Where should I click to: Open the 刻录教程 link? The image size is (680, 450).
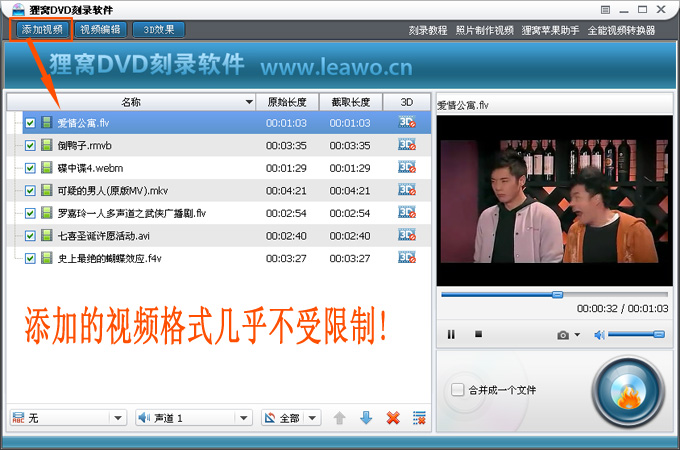point(428,30)
